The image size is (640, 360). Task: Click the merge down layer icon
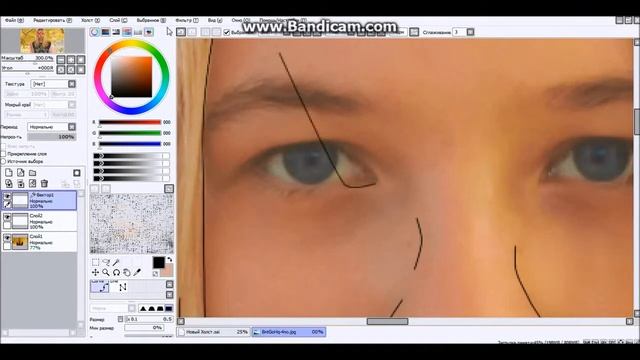20,184
